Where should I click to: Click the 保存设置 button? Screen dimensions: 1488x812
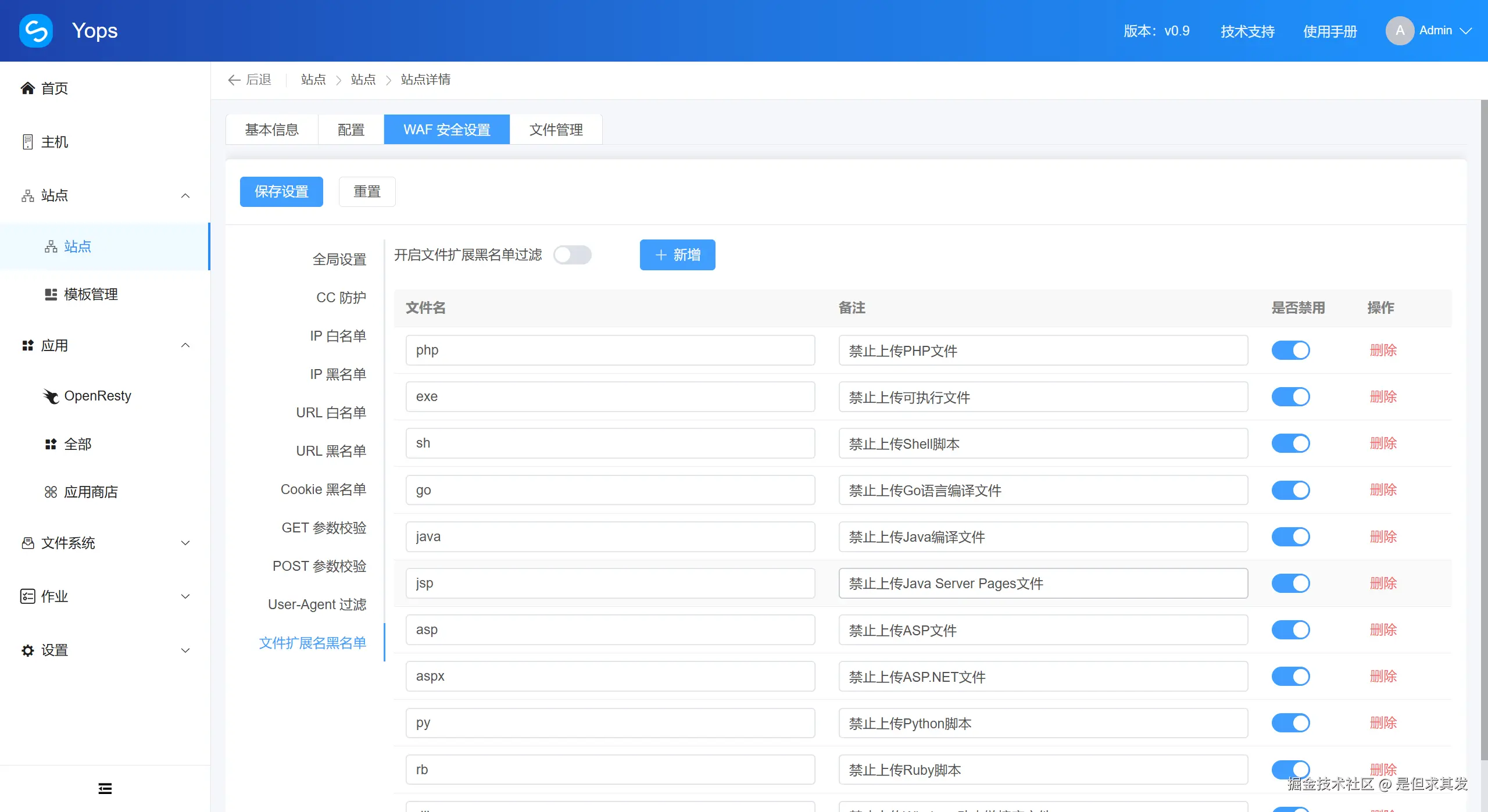[x=281, y=192]
